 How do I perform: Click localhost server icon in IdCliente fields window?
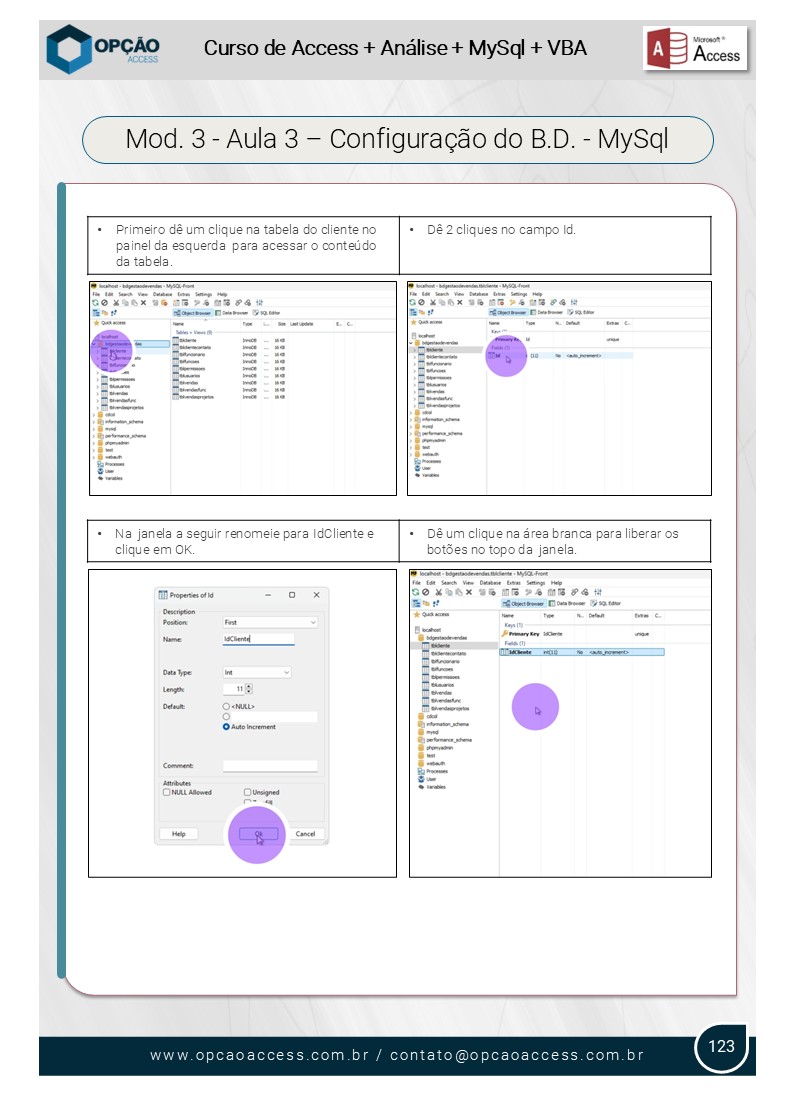click(417, 630)
